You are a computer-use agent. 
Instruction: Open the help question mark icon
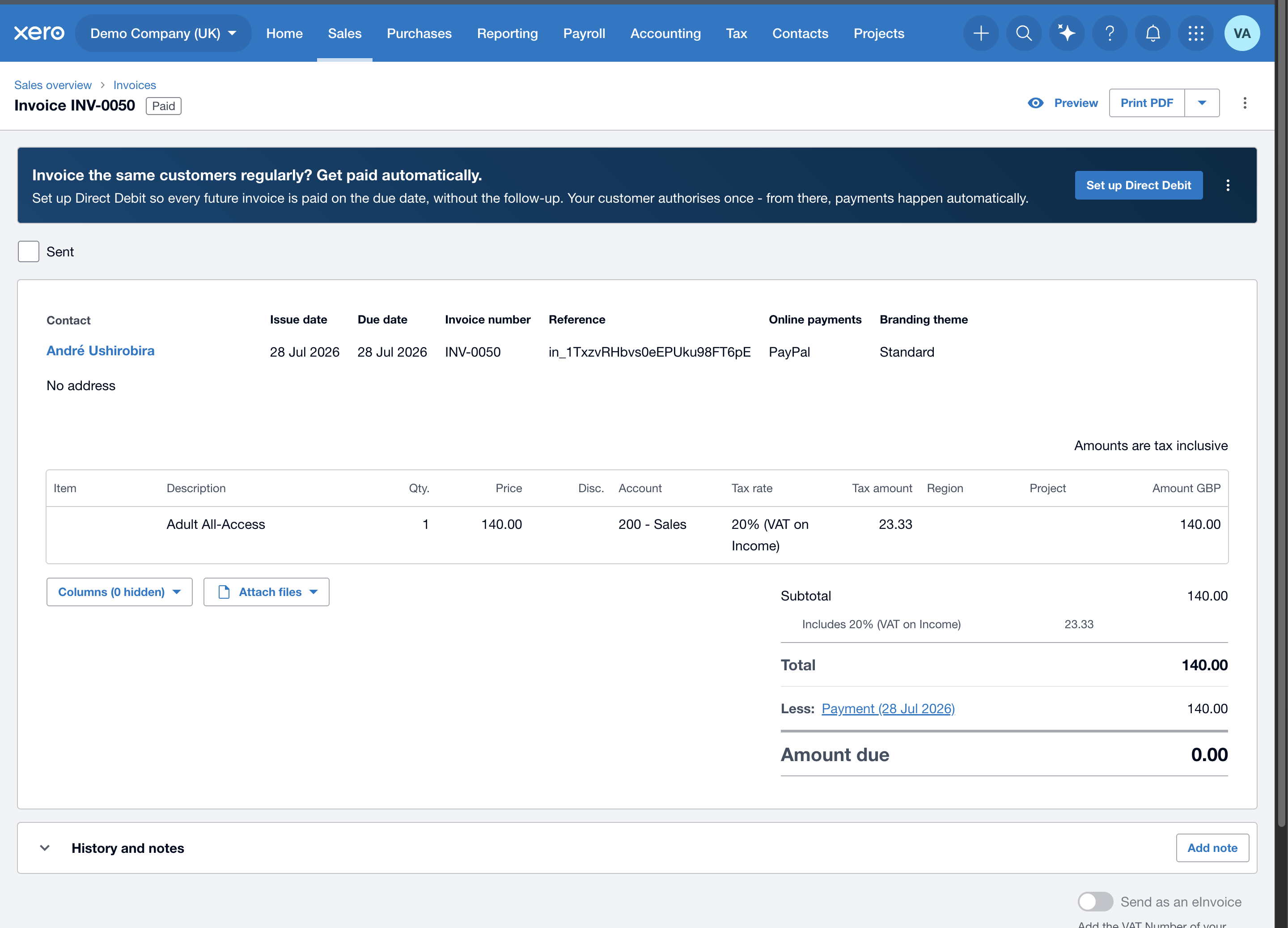1110,33
